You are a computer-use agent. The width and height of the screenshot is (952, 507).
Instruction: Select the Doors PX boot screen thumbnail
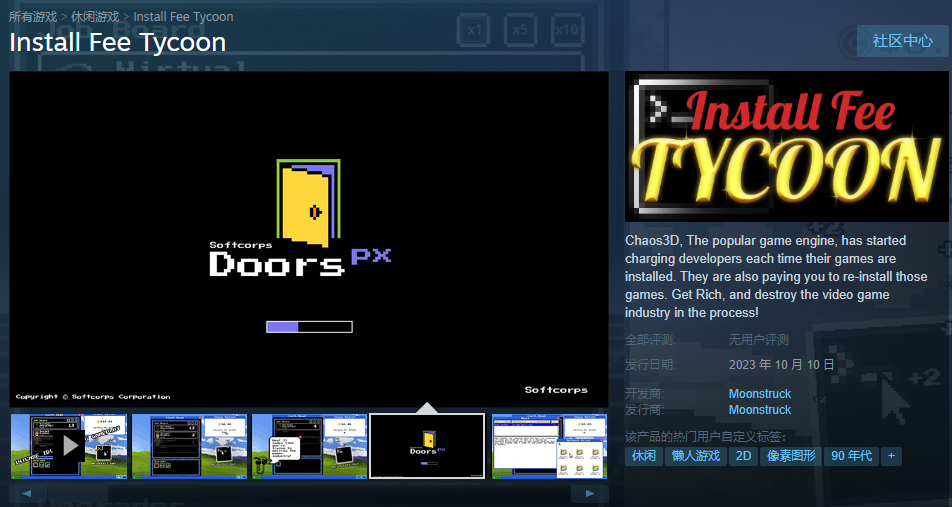point(427,446)
